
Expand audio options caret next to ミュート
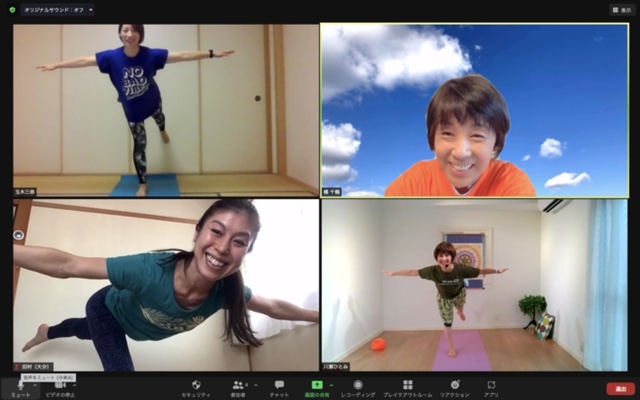[35, 384]
